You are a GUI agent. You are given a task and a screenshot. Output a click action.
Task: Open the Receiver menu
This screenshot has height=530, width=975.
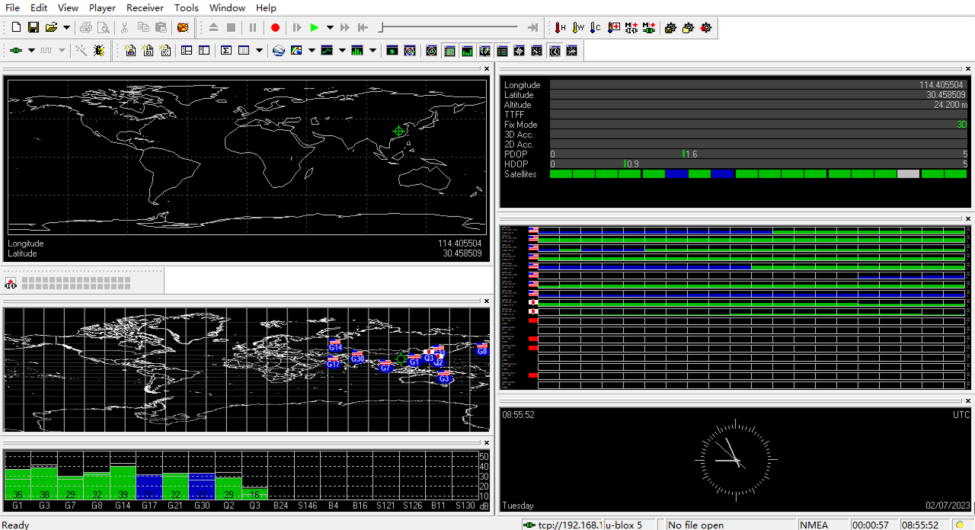pyautogui.click(x=145, y=8)
